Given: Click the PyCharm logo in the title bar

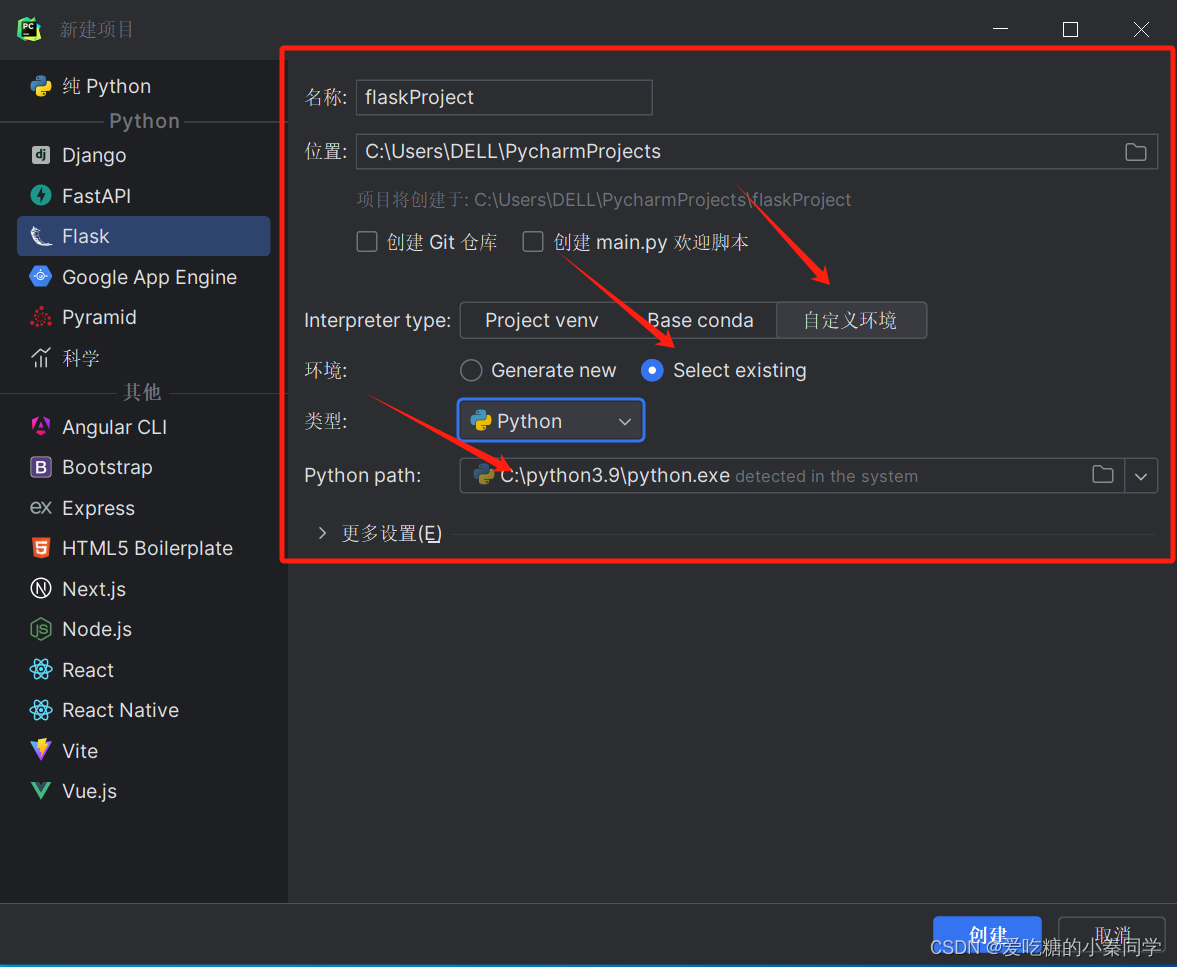Looking at the screenshot, I should 29,29.
